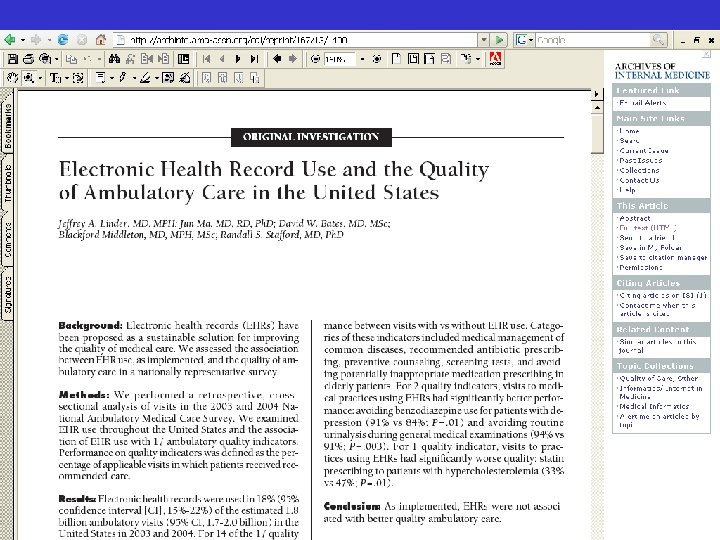Expand the Text Select tool options arrow

coord(67,78)
